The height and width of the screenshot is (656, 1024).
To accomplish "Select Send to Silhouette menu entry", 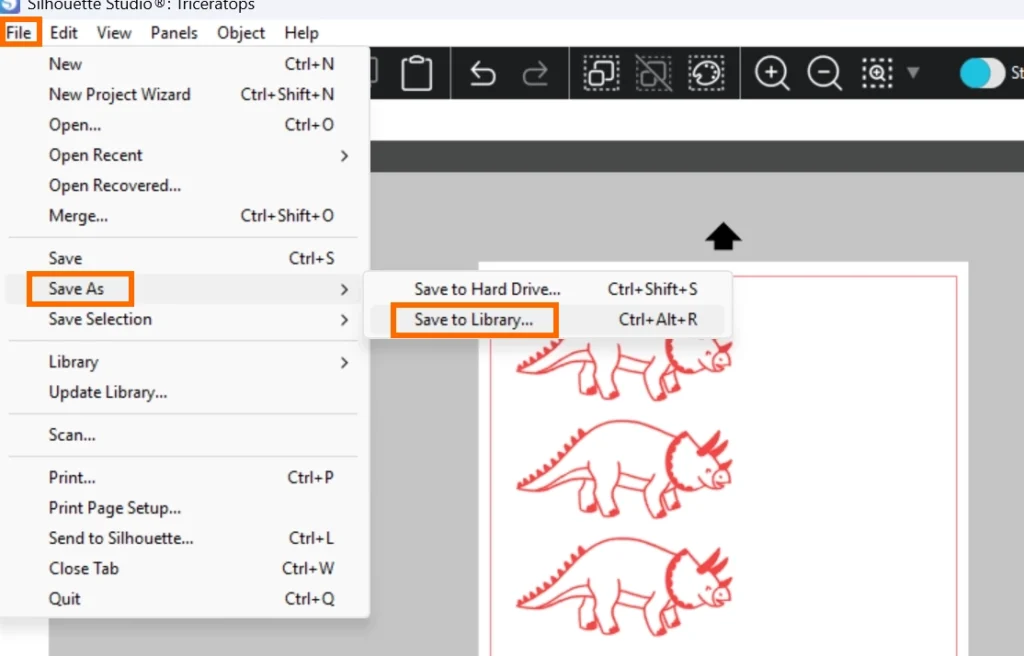I will 121,538.
